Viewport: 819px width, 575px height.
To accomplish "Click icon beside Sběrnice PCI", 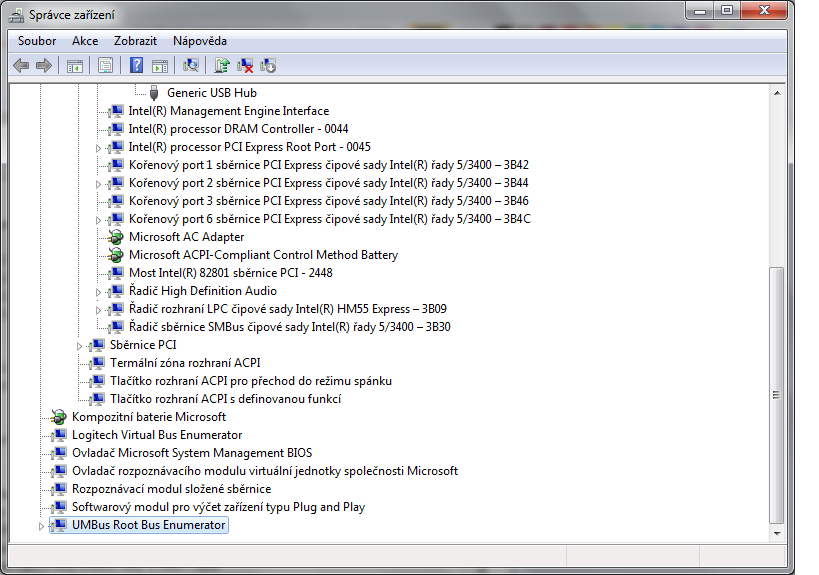I will coord(97,345).
